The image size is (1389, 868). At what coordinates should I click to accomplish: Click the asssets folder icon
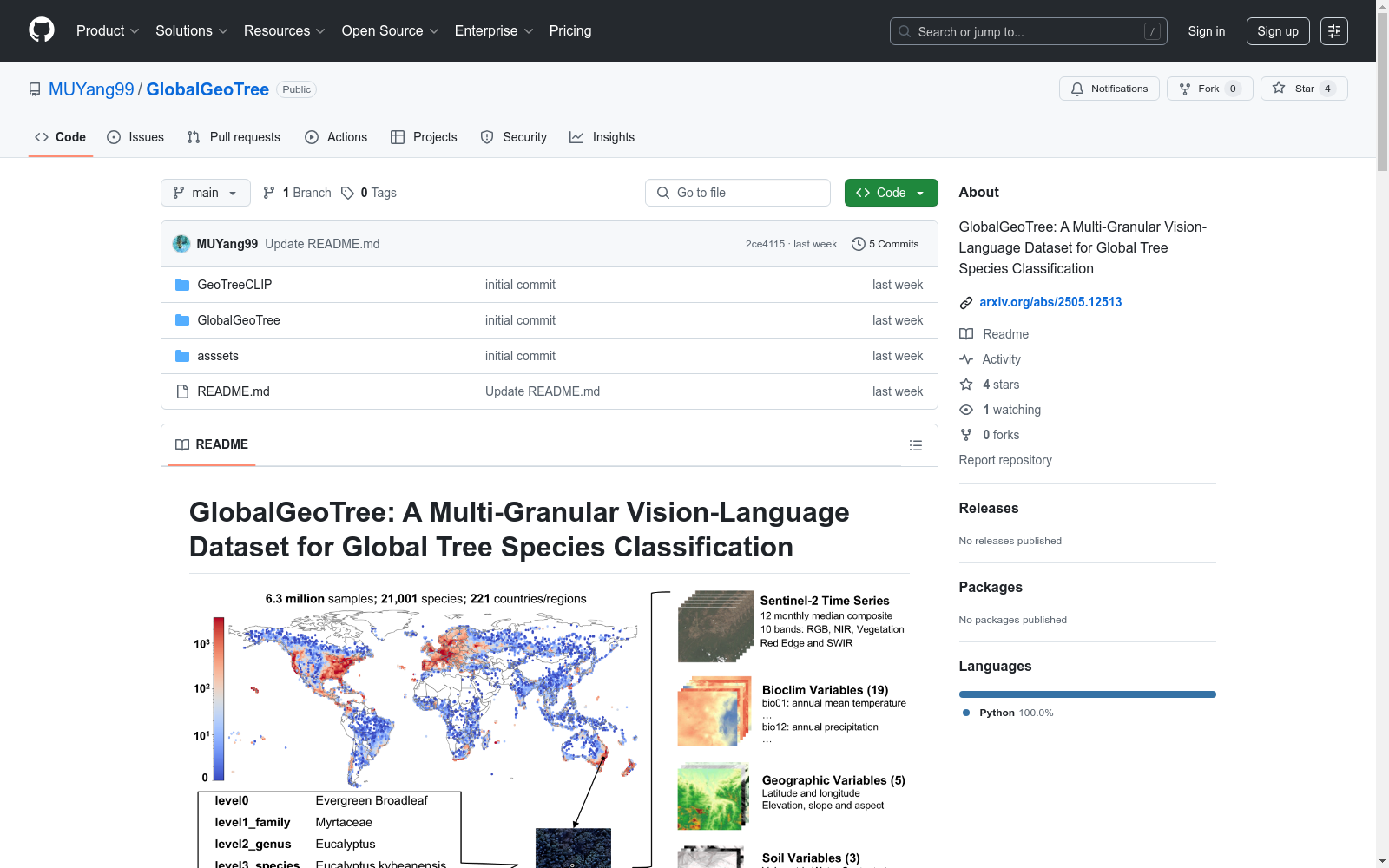click(x=182, y=356)
